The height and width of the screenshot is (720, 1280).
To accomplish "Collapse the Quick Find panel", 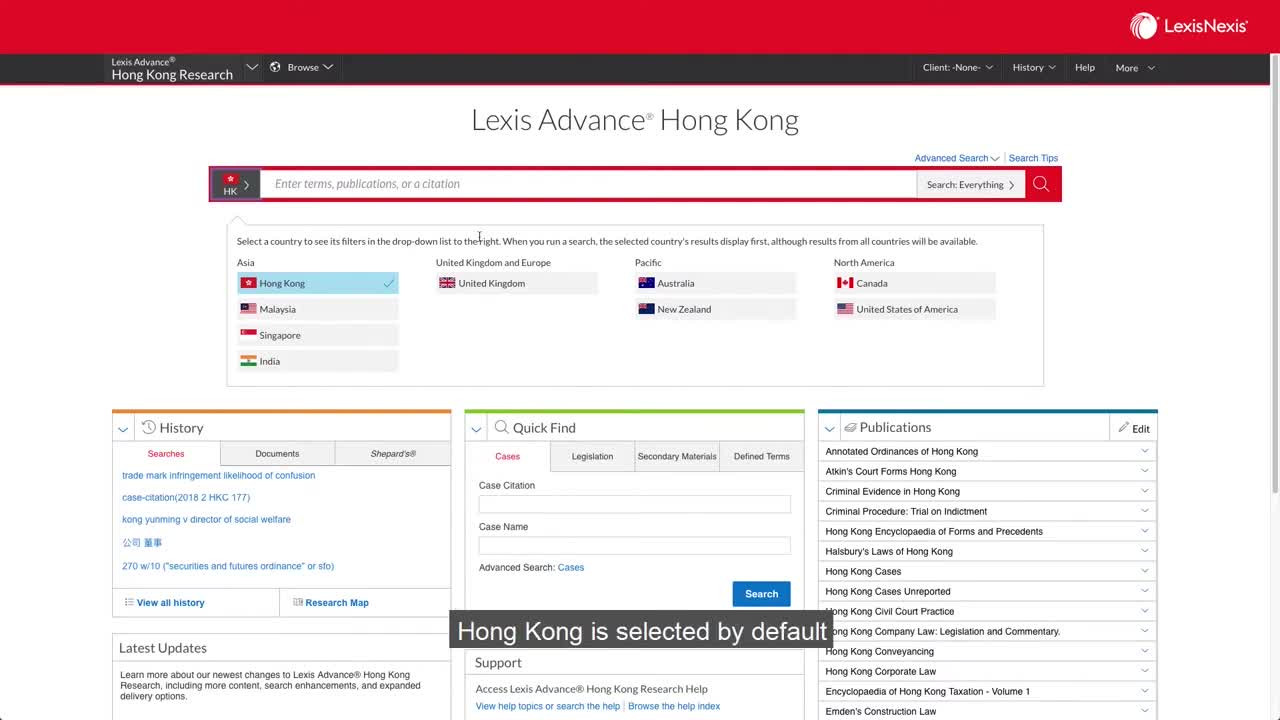I will [476, 429].
